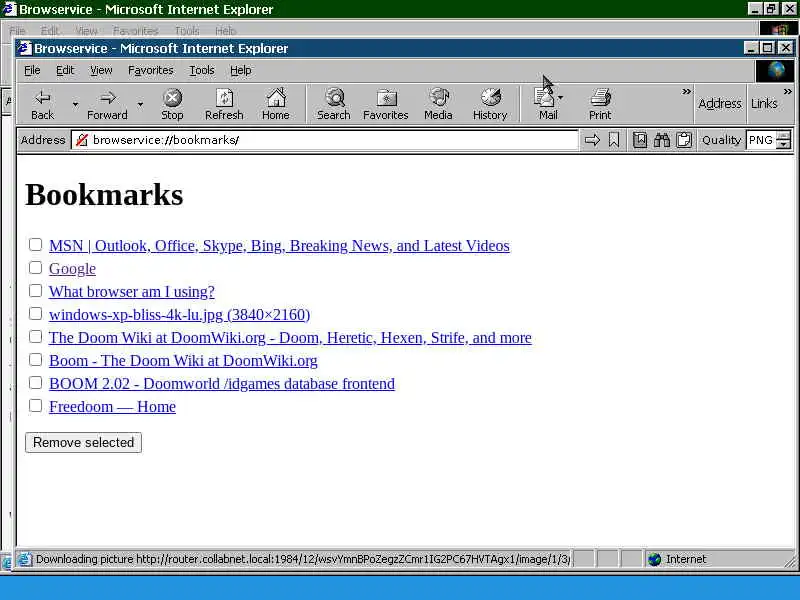Click the background window title bar IE icon
Screen dimensions: 800x600
tap(9, 9)
